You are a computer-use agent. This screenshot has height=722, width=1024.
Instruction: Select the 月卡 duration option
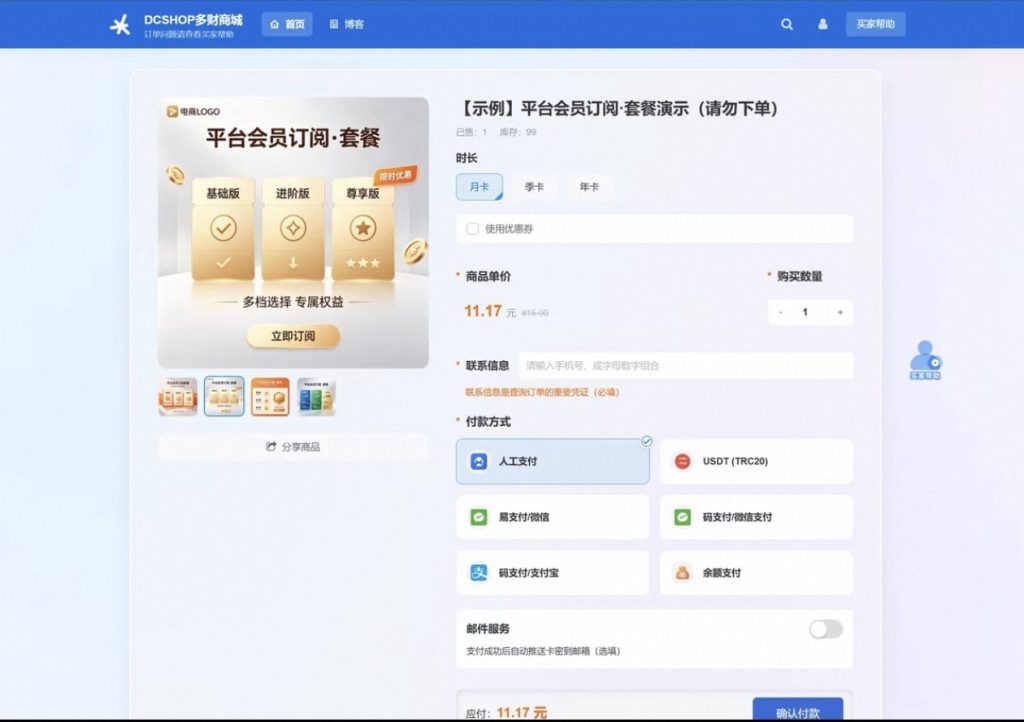pyautogui.click(x=479, y=187)
